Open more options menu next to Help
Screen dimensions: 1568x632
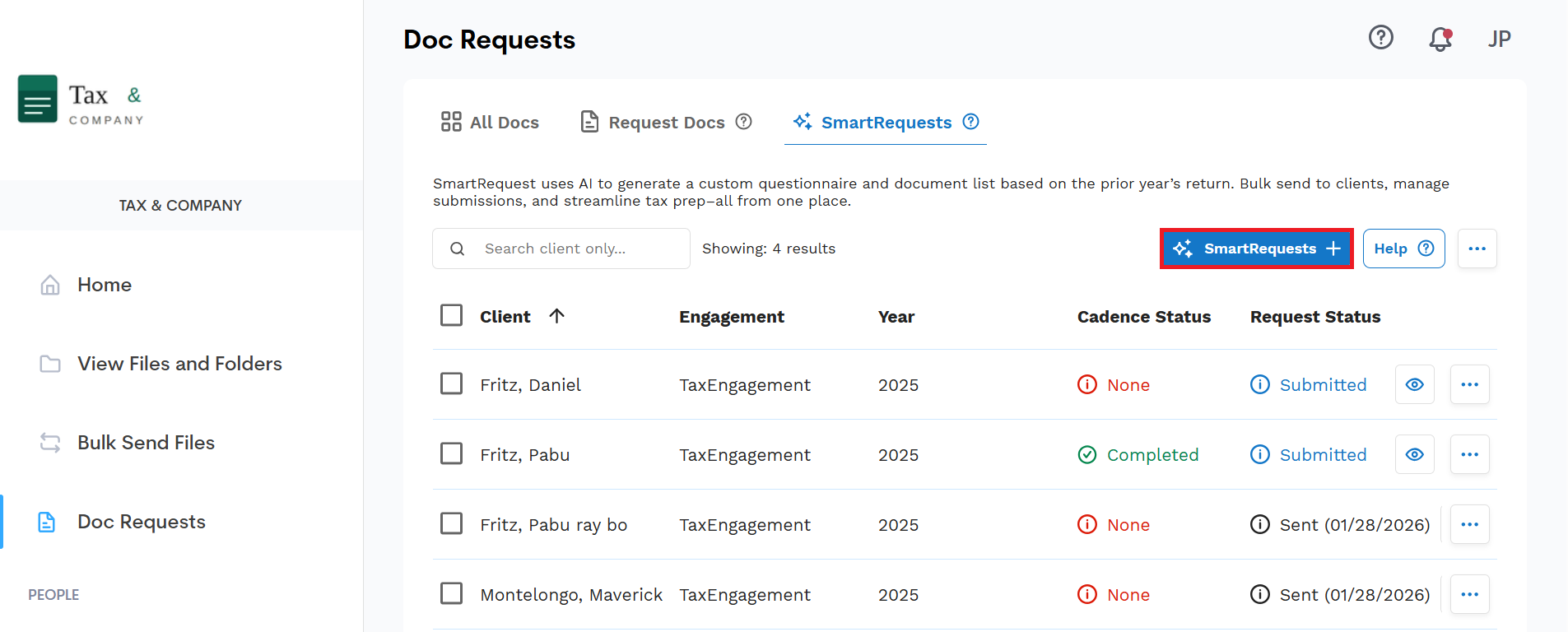pyautogui.click(x=1477, y=249)
